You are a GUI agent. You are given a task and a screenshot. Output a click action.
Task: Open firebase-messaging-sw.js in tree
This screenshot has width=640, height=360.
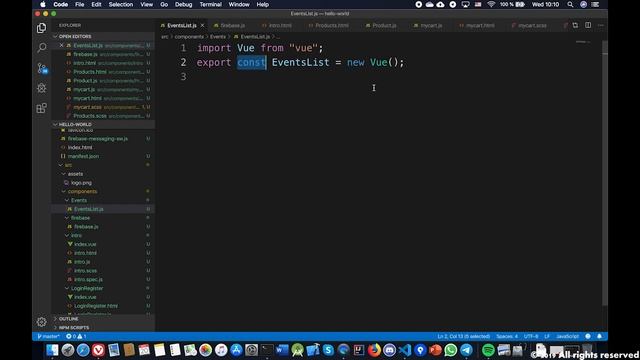(103, 139)
